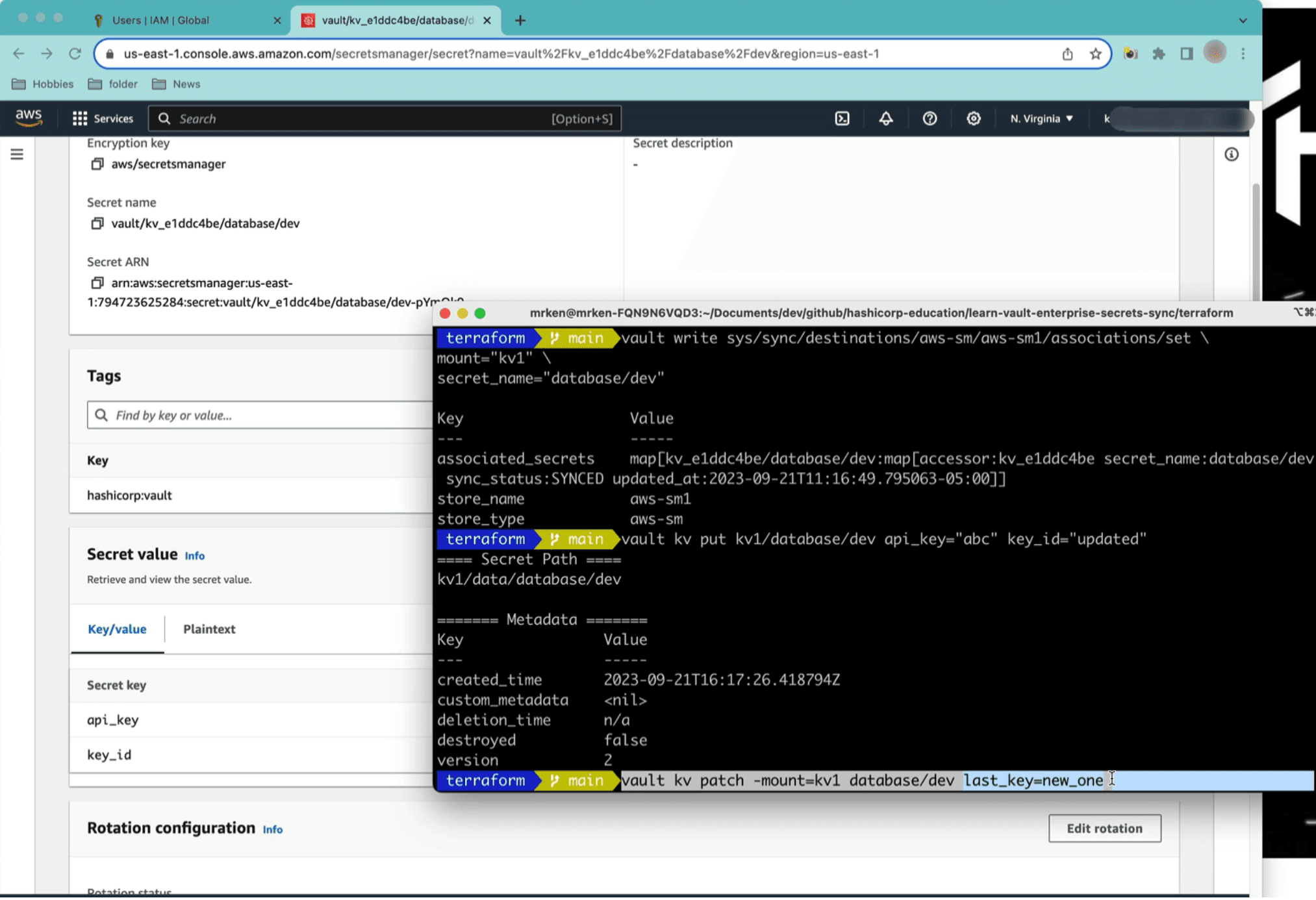Viewport: 1316px width, 900px height.
Task: Copy the Secret ARN using copy icon
Action: (x=97, y=282)
